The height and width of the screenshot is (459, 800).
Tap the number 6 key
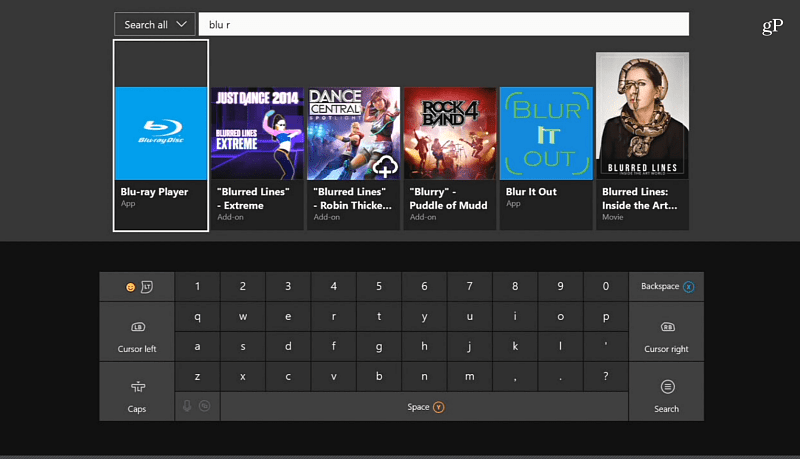[424, 287]
